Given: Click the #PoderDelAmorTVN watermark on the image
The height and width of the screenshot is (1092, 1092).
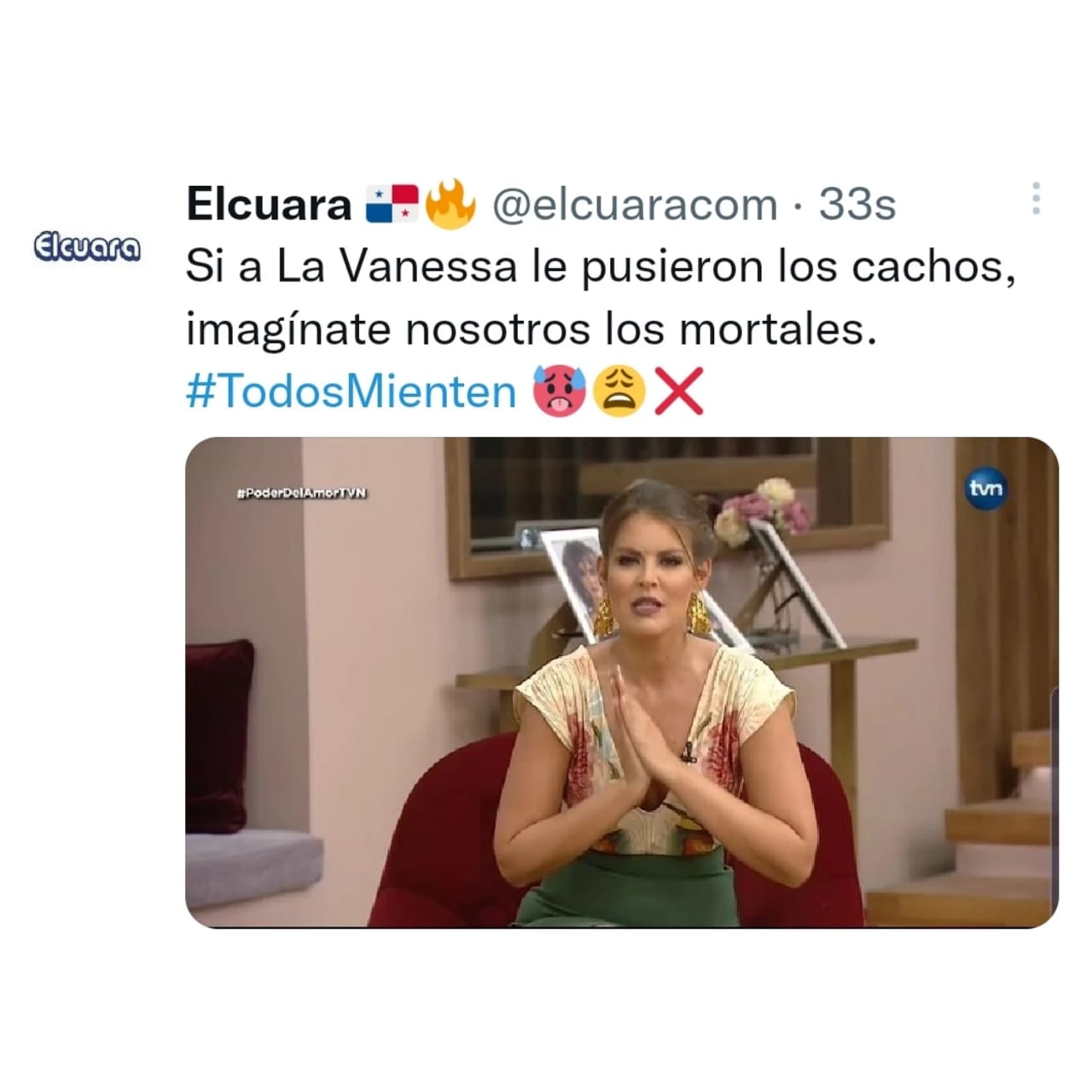Looking at the screenshot, I should click(x=300, y=492).
